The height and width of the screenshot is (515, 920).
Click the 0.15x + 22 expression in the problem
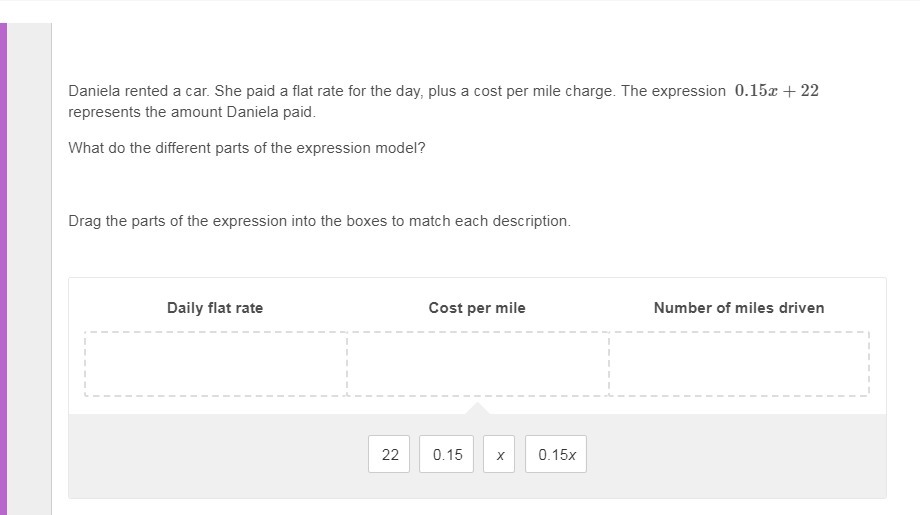tap(776, 91)
